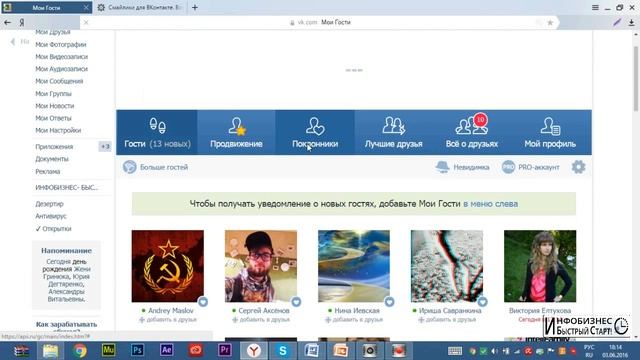The height and width of the screenshot is (360, 640).
Task: Open Мои Новости in left menu
Action: (55, 106)
